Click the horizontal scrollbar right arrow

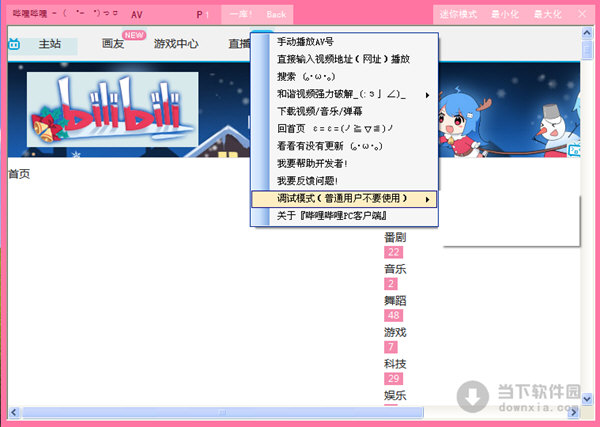(573, 412)
